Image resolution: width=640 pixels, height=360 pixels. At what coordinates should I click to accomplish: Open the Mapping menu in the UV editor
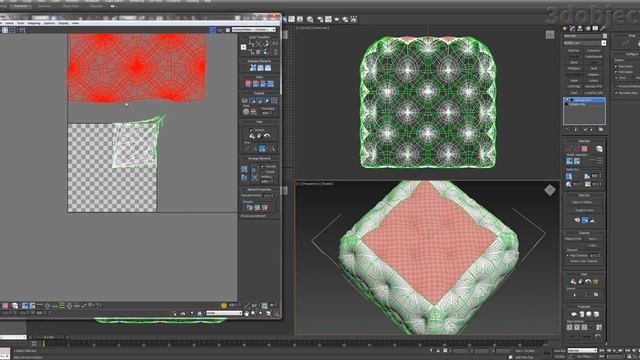pos(34,23)
